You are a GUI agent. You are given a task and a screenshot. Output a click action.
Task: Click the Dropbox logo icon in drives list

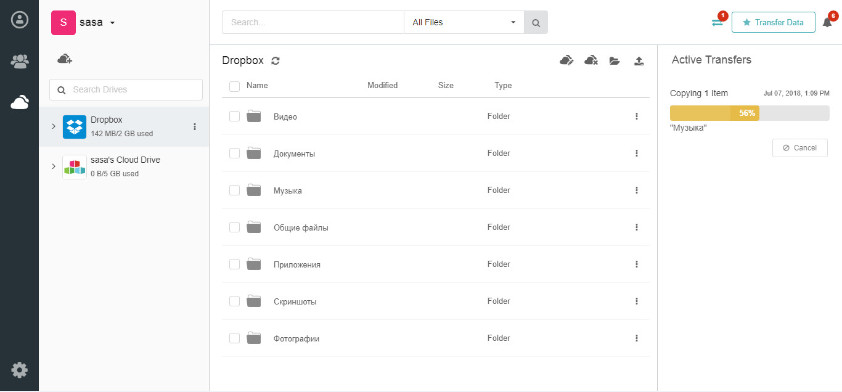click(74, 127)
